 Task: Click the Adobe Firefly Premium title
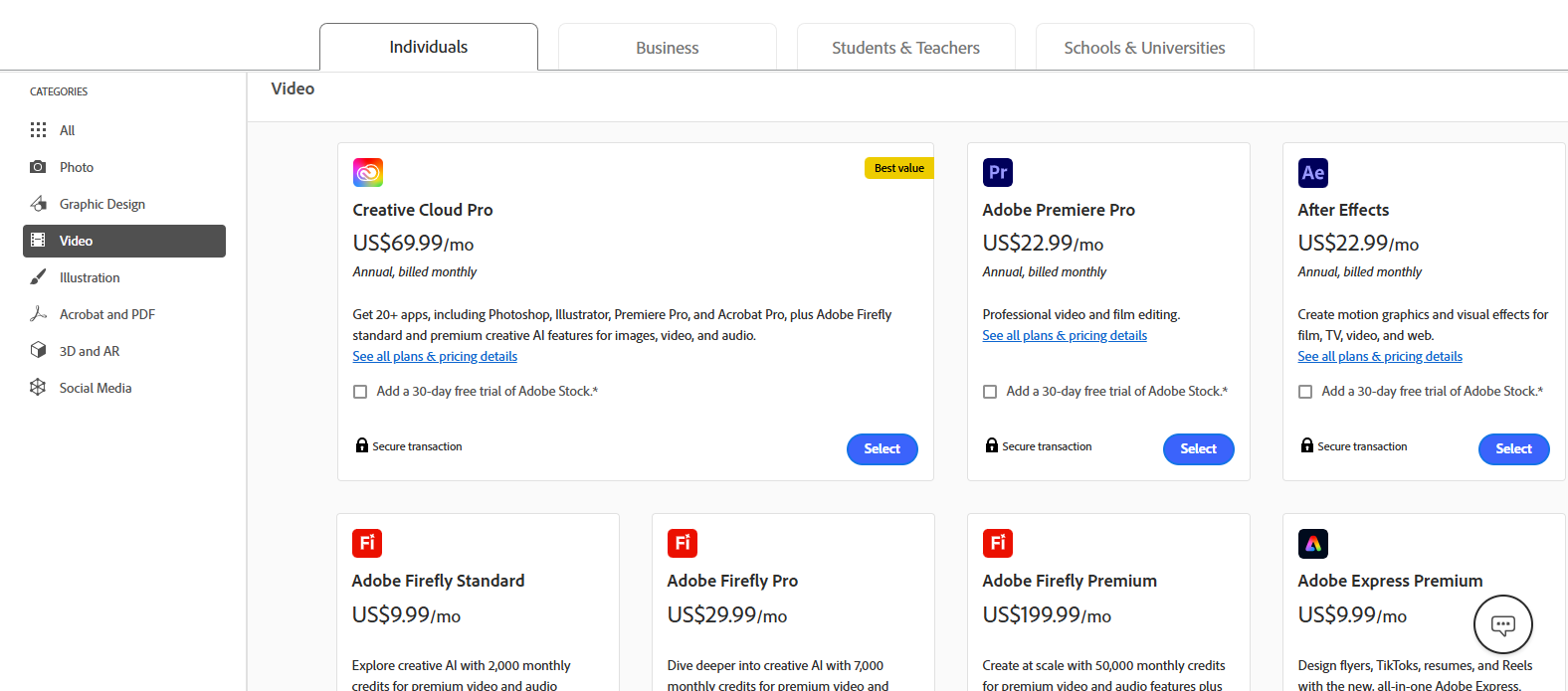point(1070,581)
